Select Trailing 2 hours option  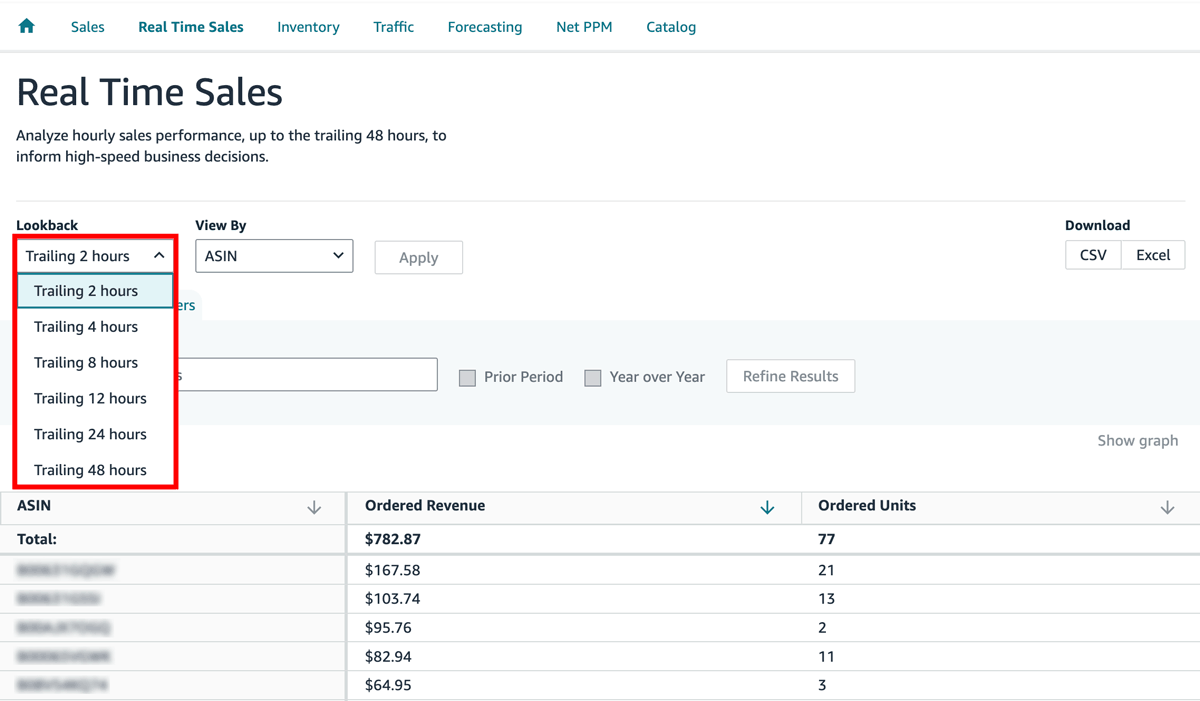[x=95, y=291]
